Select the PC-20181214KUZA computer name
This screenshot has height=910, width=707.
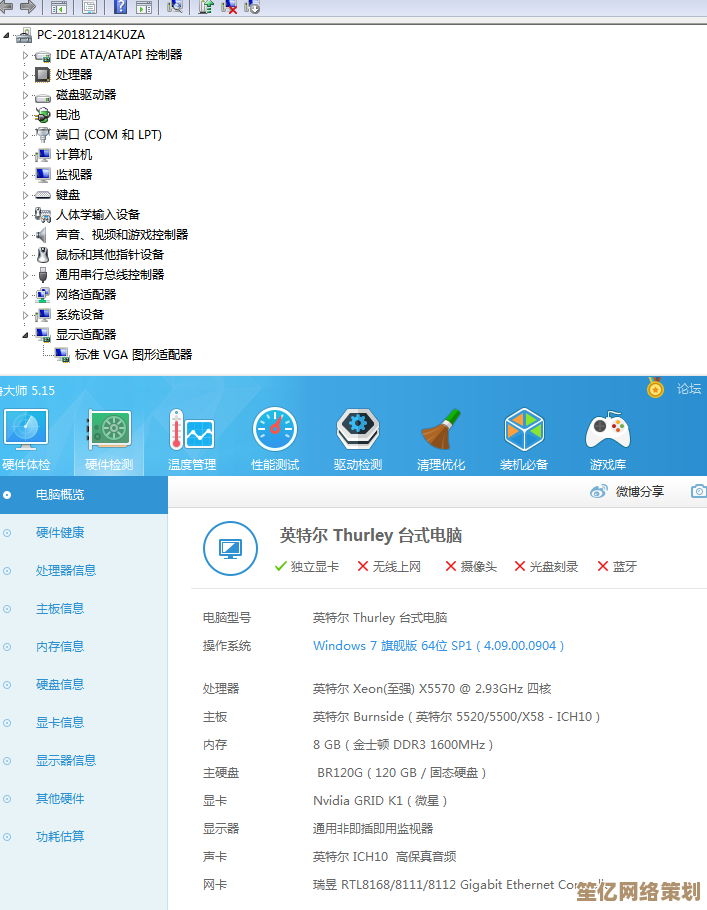91,35
